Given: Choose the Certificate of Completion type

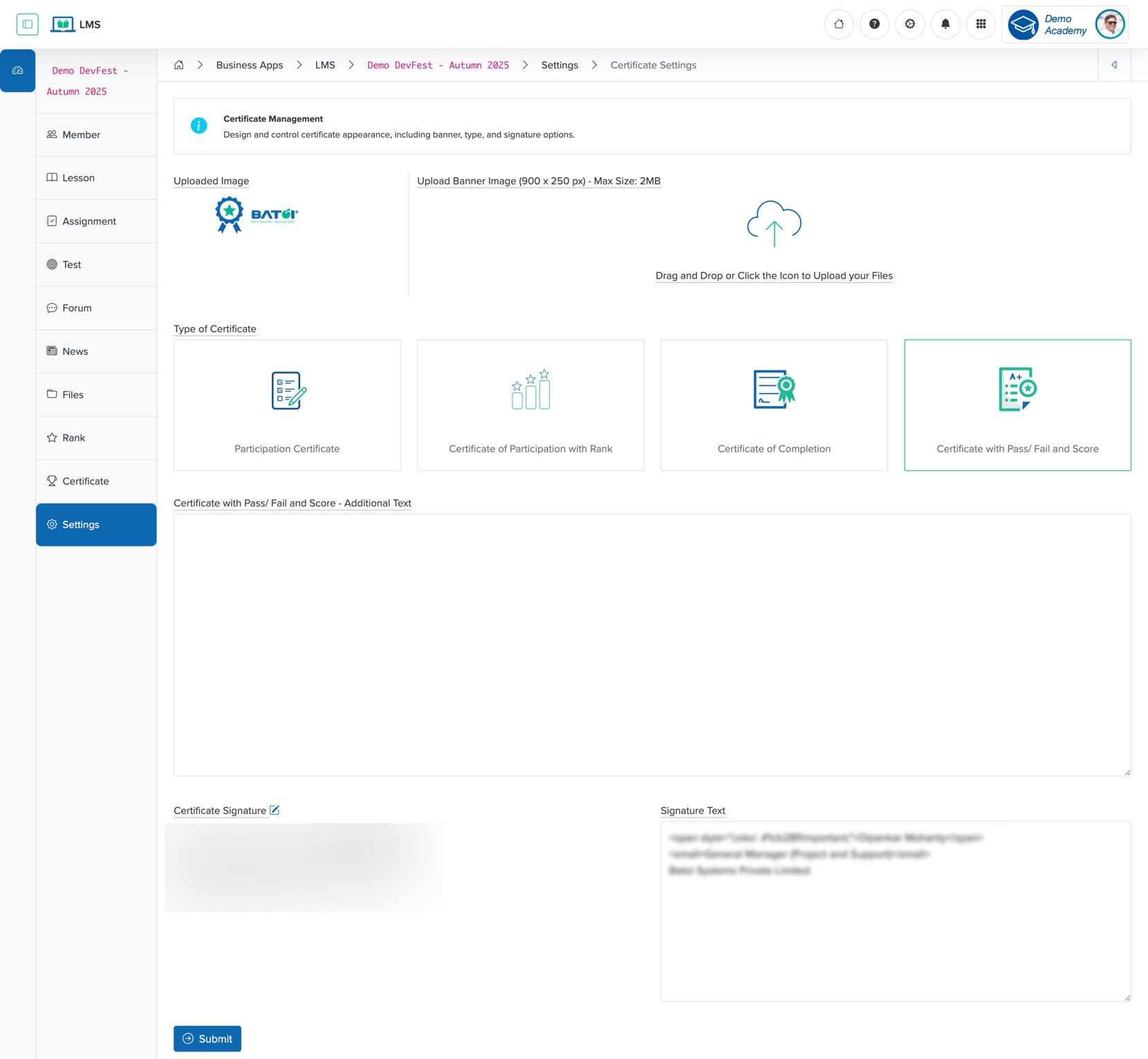Looking at the screenshot, I should pyautogui.click(x=774, y=405).
